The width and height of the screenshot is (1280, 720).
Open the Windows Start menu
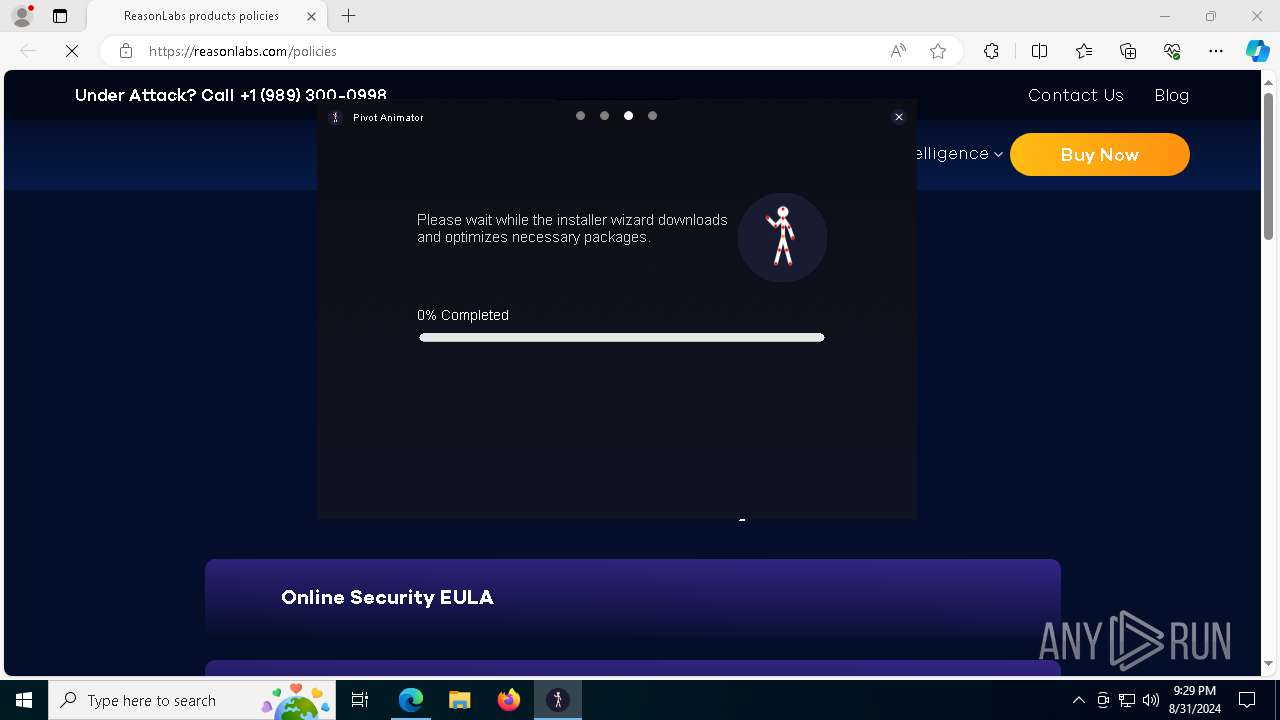point(24,700)
